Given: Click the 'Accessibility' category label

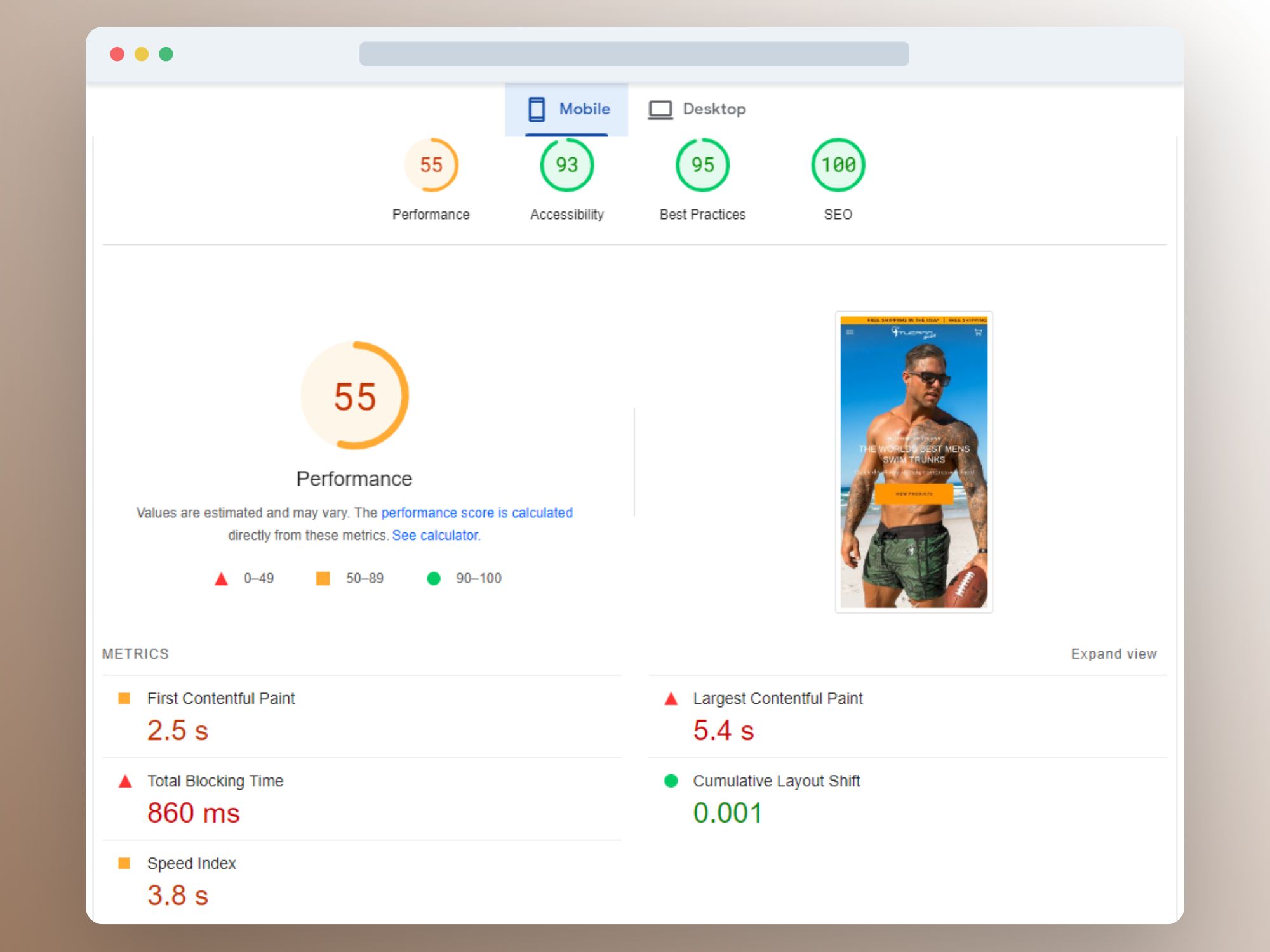Looking at the screenshot, I should (567, 215).
